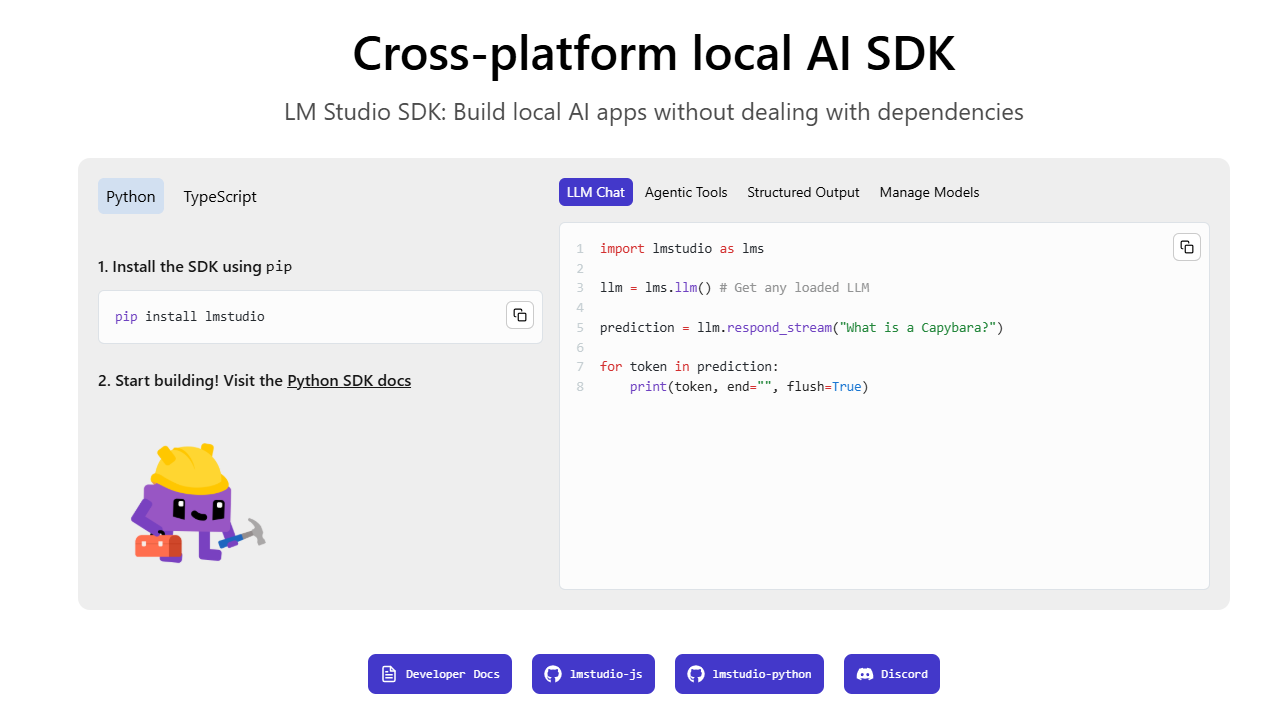The width and height of the screenshot is (1275, 711).
Task: Click the respond_stream prediction code line
Action: tap(801, 327)
